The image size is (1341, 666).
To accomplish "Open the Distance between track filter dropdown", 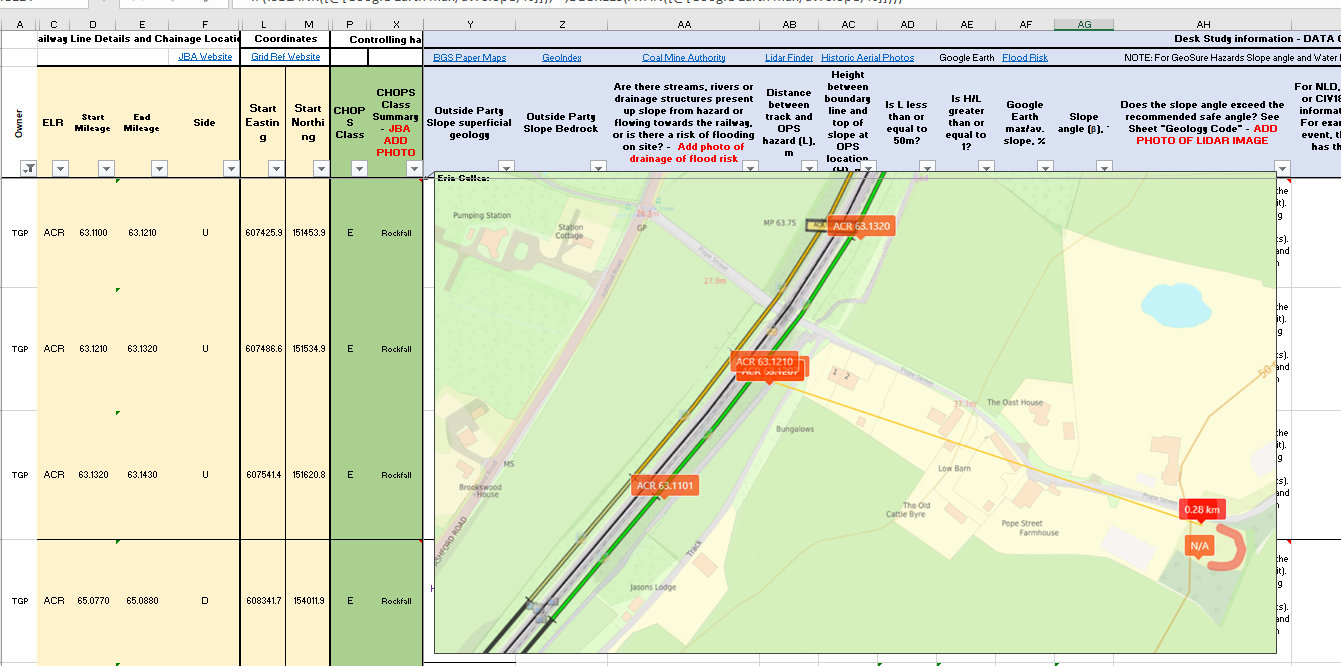I will click(809, 168).
